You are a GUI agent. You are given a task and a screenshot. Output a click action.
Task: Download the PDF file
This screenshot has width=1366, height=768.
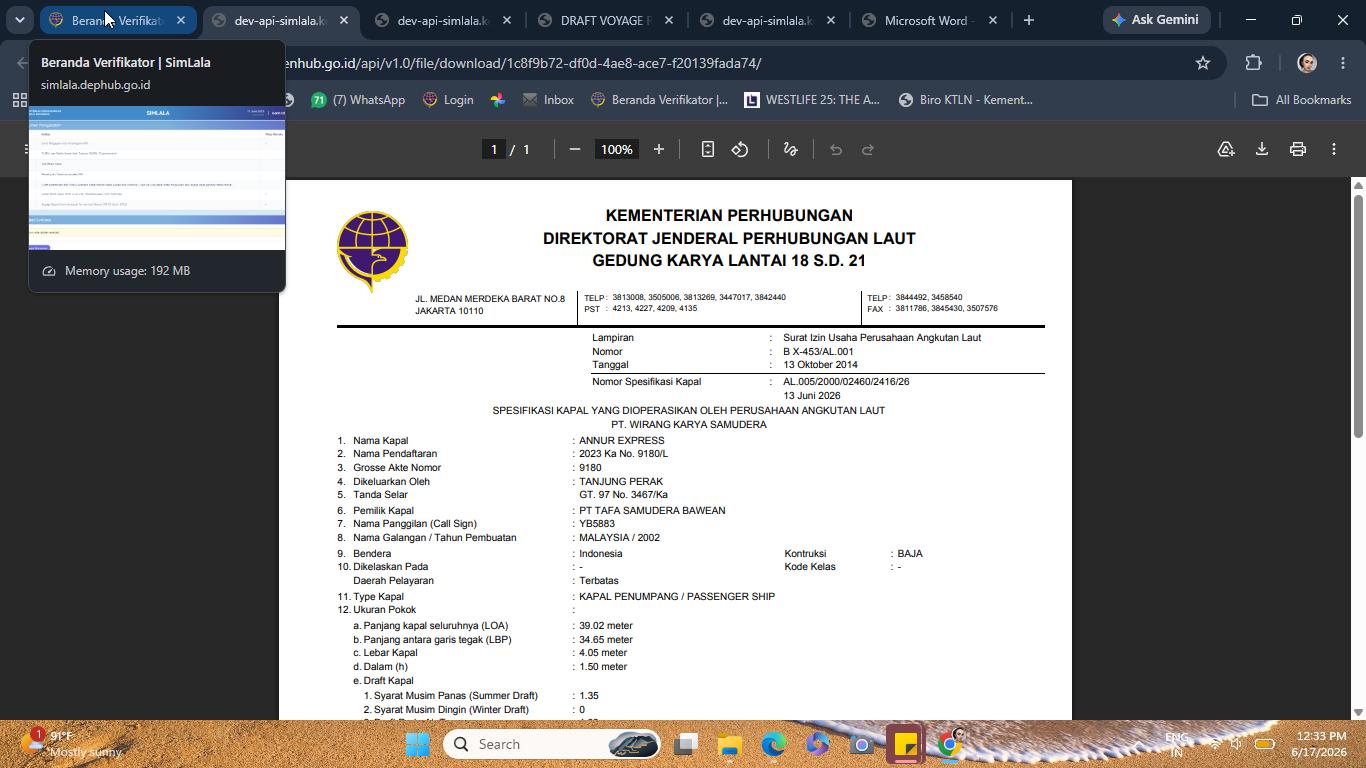pos(1262,149)
